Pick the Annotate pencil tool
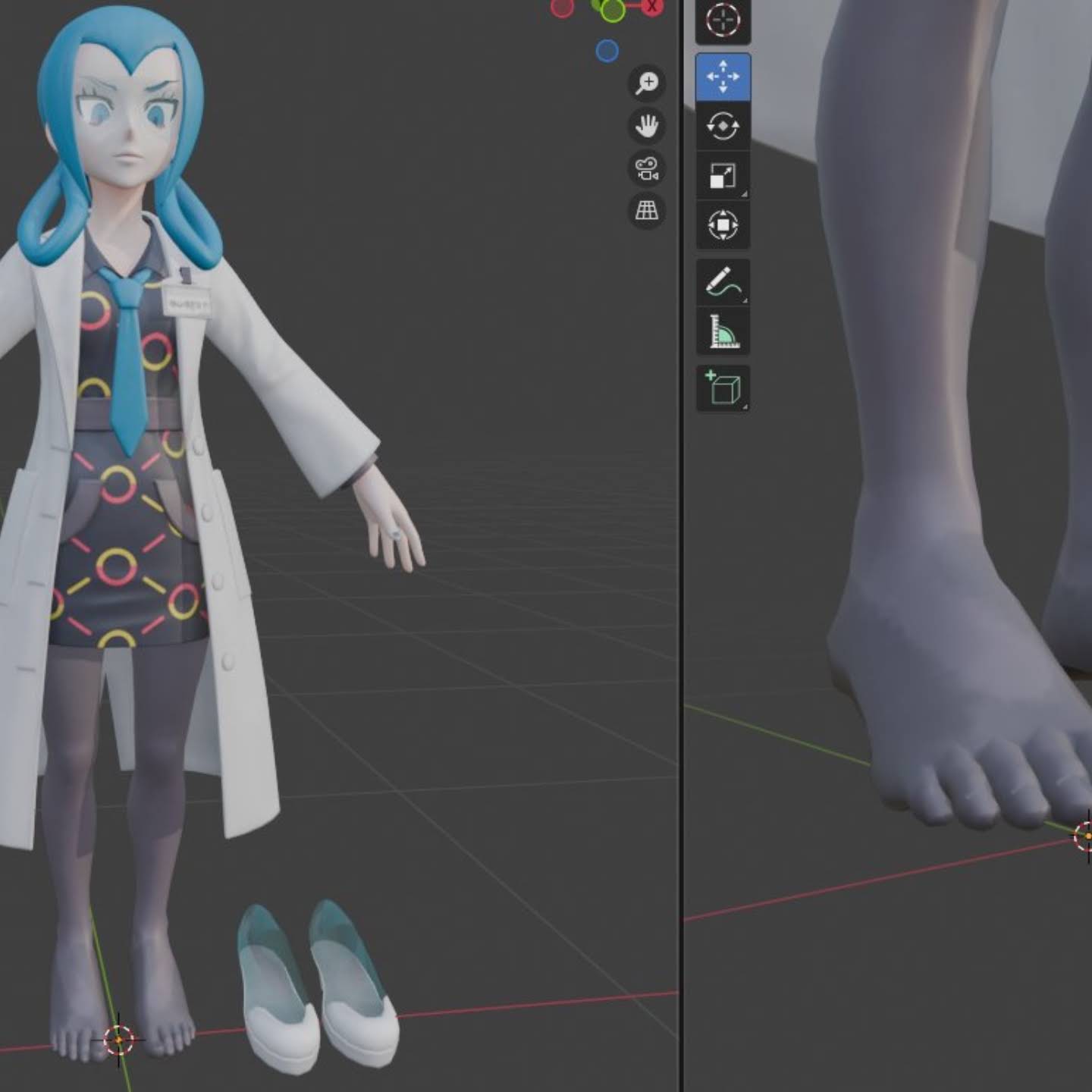1092x1092 pixels. [x=723, y=282]
